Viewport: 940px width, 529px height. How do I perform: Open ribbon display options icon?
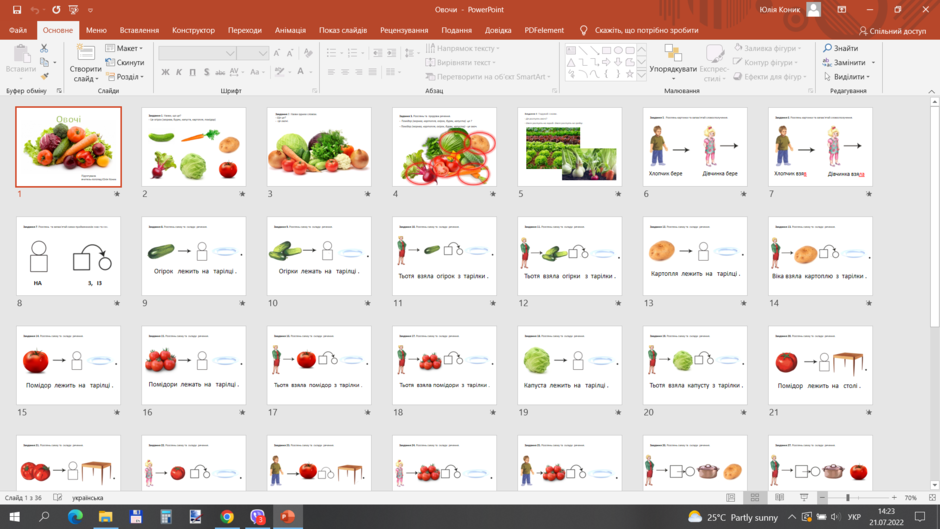pos(842,10)
